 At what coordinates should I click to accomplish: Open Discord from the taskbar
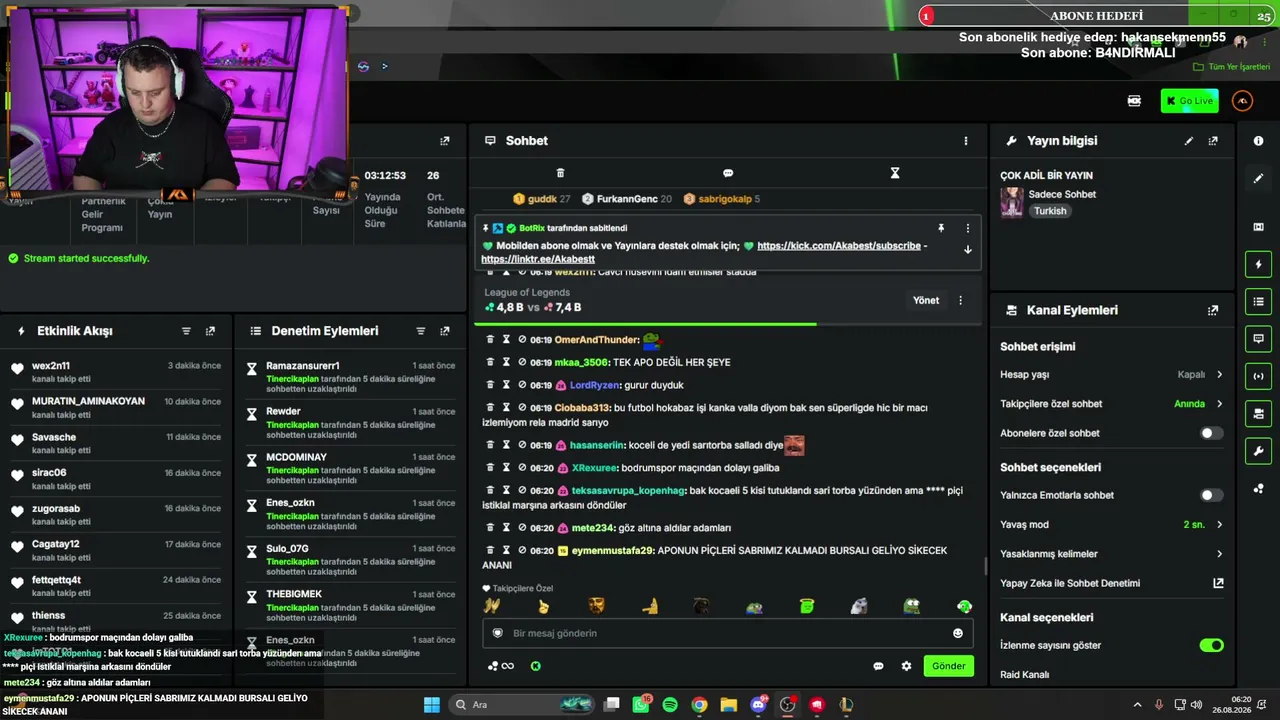758,705
